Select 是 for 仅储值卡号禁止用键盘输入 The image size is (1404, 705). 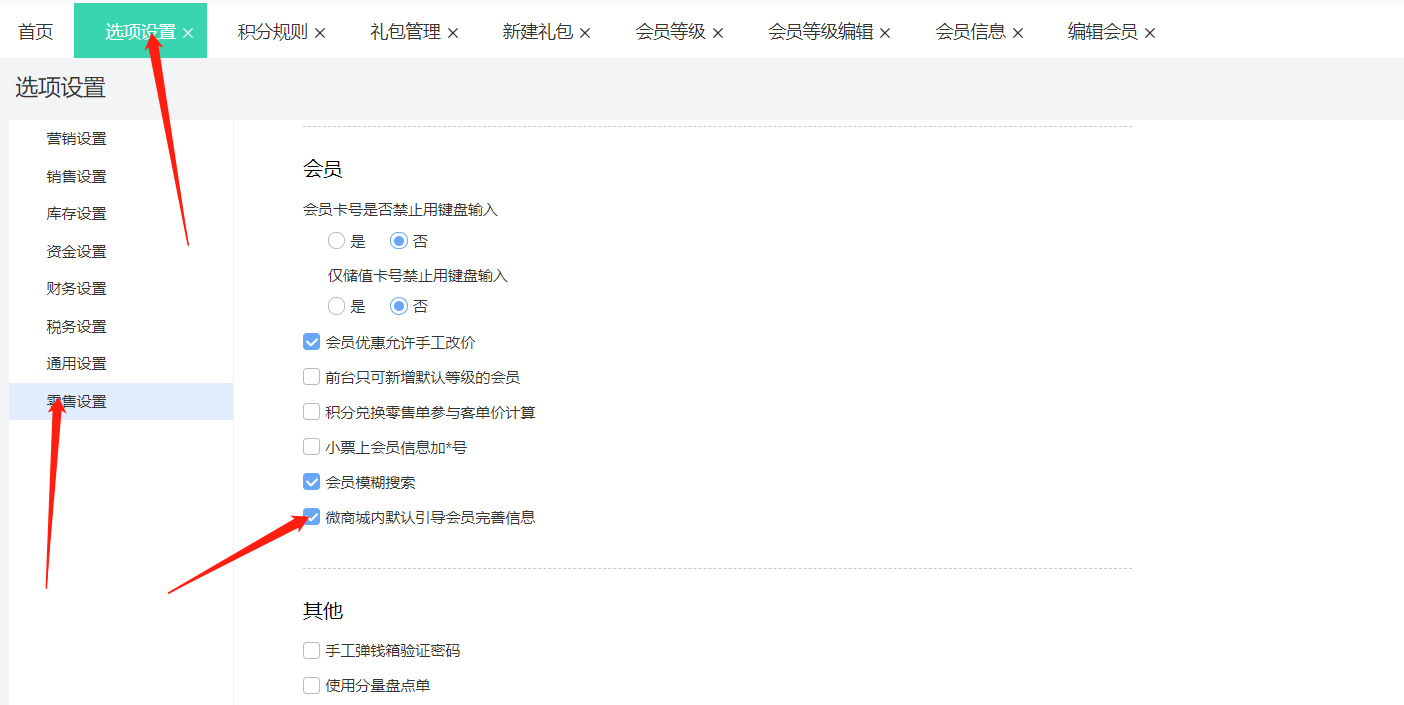click(x=336, y=306)
